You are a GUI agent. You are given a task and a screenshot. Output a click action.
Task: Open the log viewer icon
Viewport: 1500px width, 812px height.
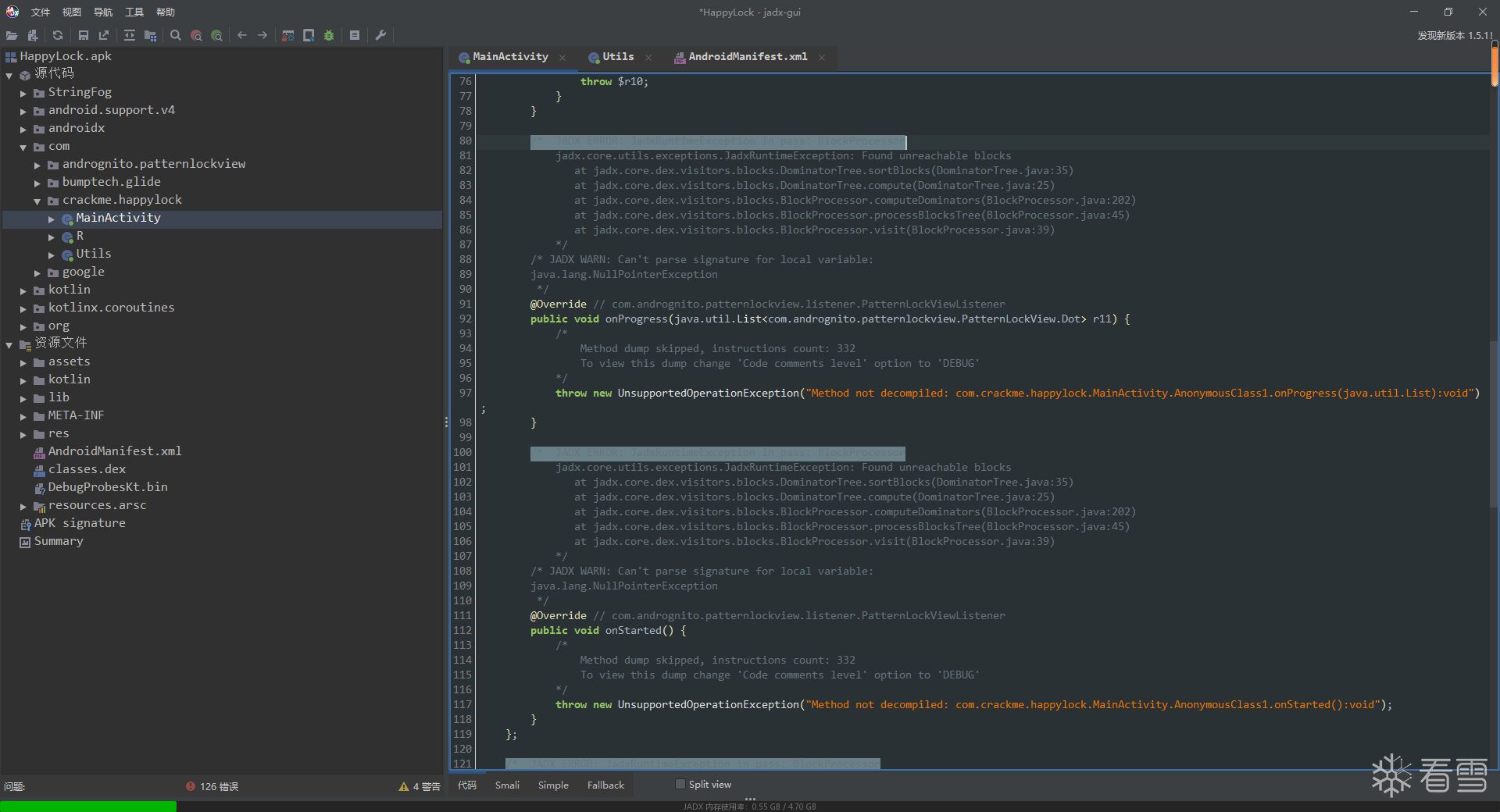point(355,35)
